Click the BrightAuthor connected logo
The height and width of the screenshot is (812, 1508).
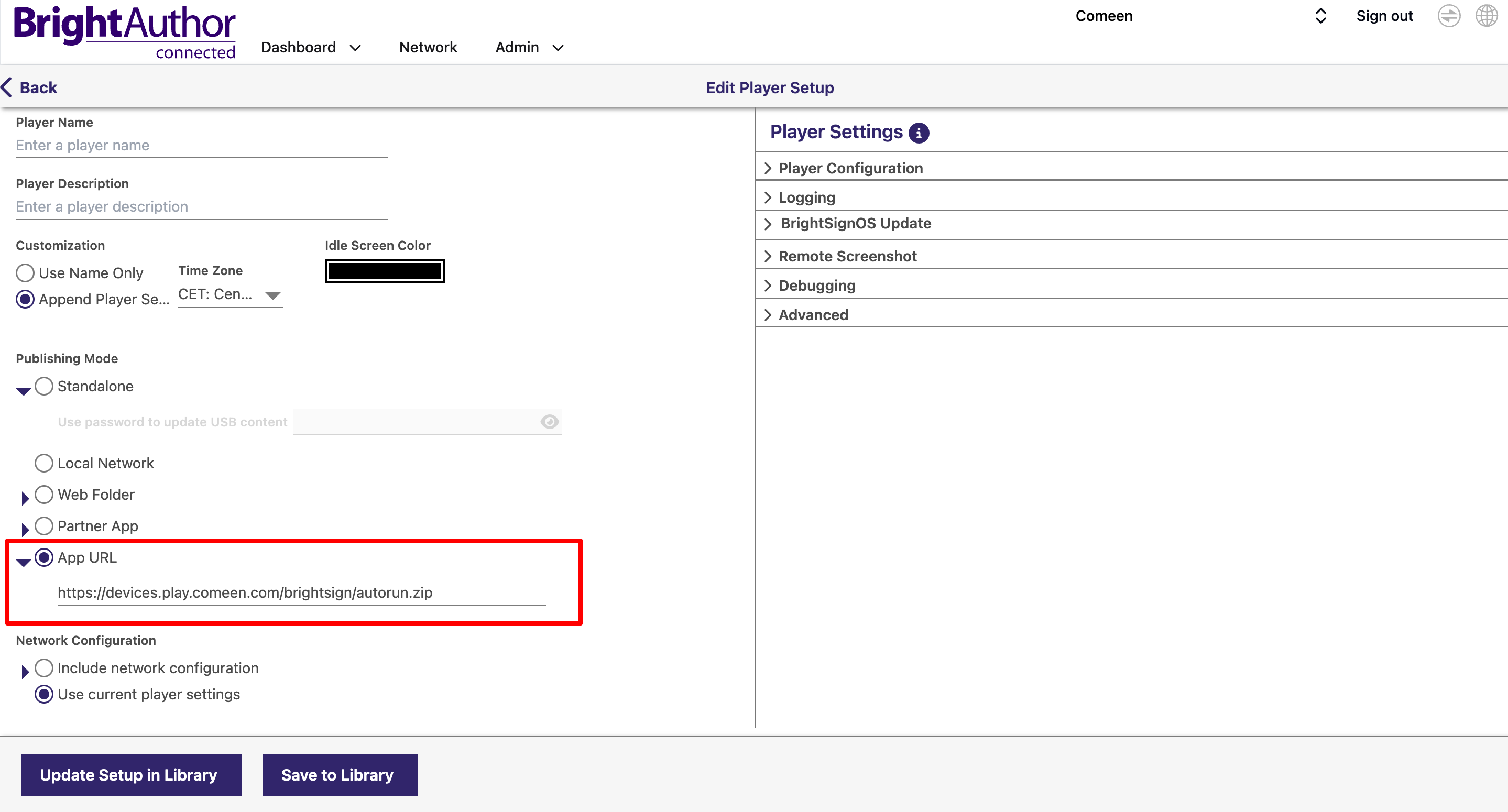pyautogui.click(x=124, y=33)
